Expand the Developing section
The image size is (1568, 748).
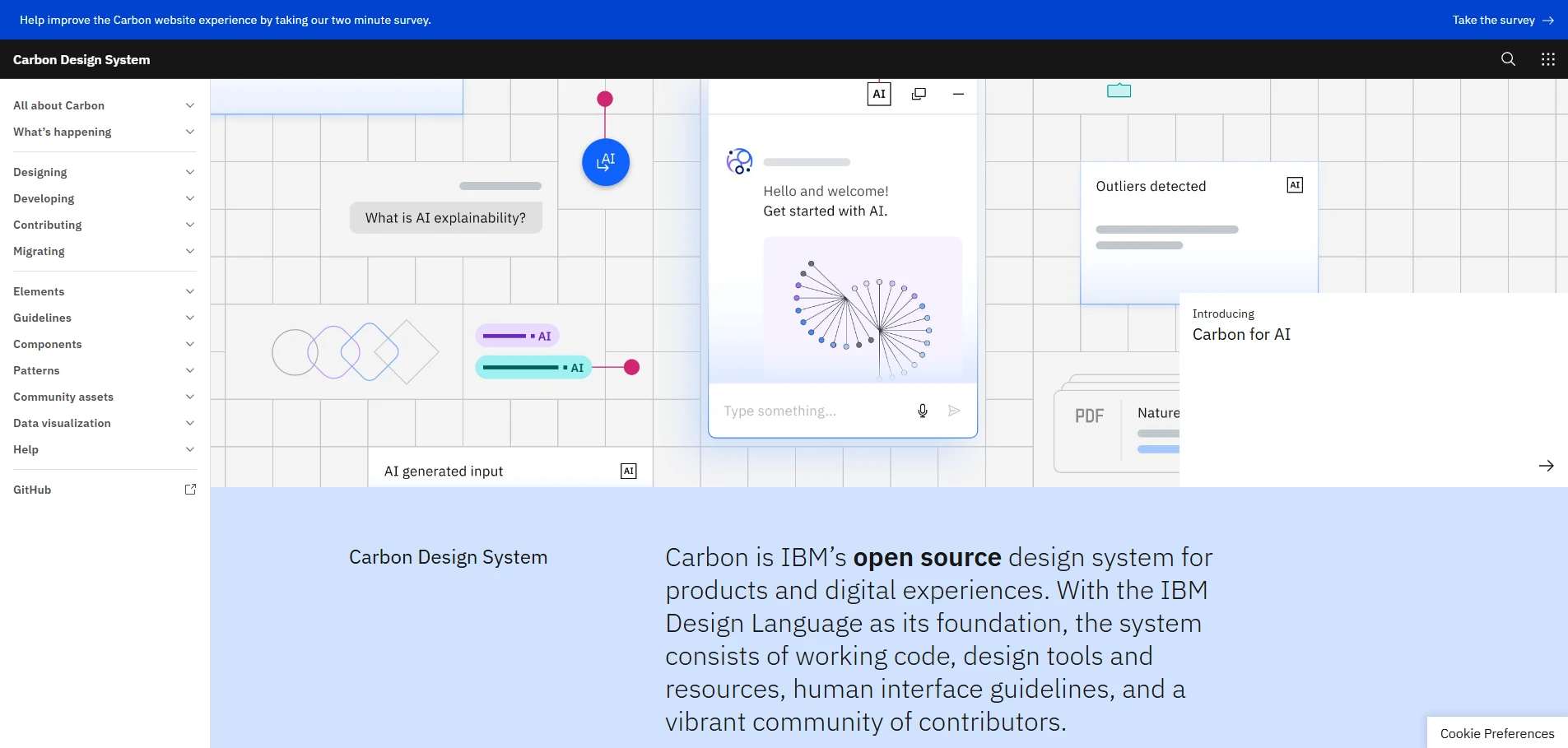pyautogui.click(x=105, y=198)
